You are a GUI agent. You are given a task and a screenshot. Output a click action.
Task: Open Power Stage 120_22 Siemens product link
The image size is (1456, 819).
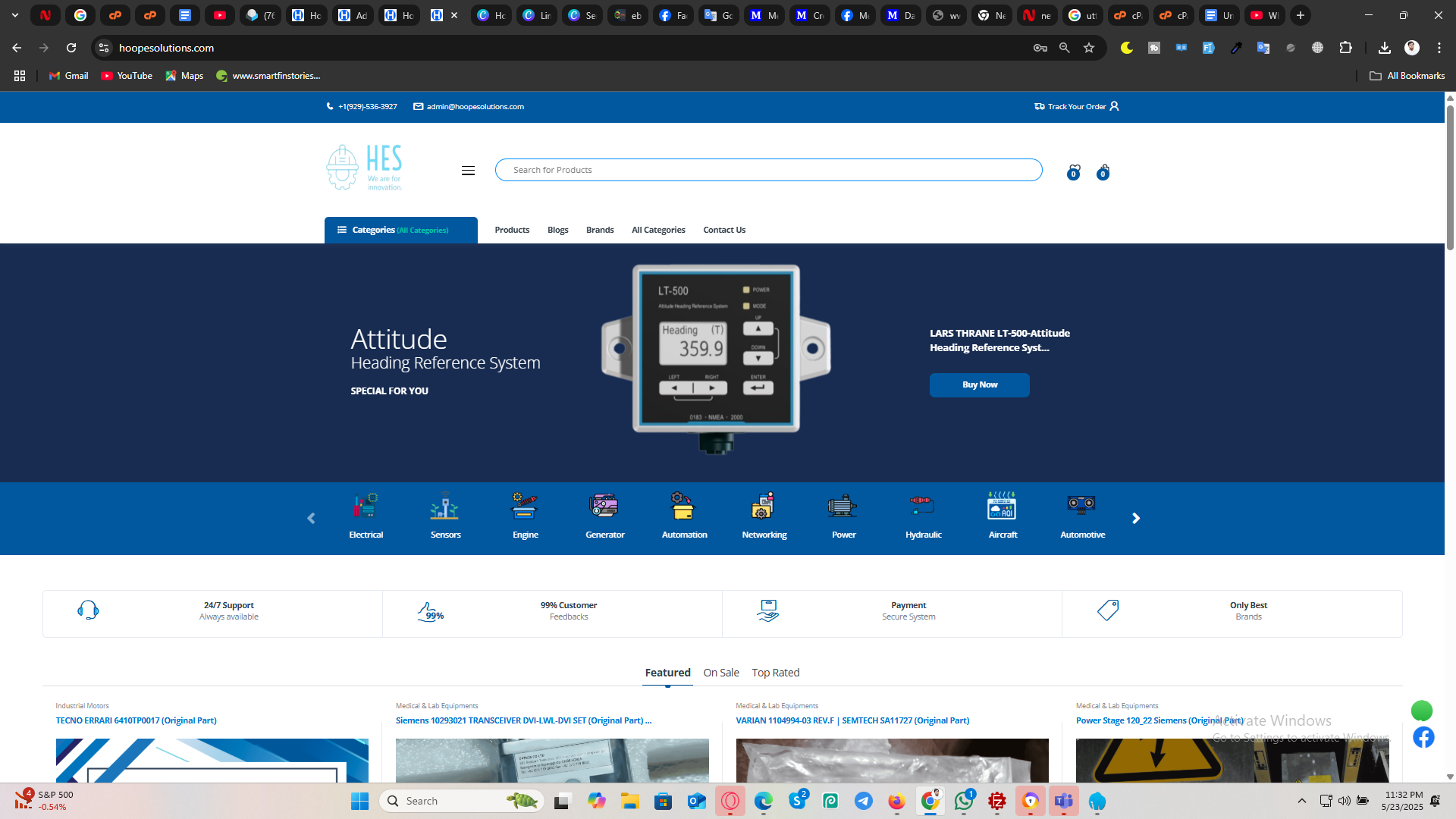[x=1159, y=720]
